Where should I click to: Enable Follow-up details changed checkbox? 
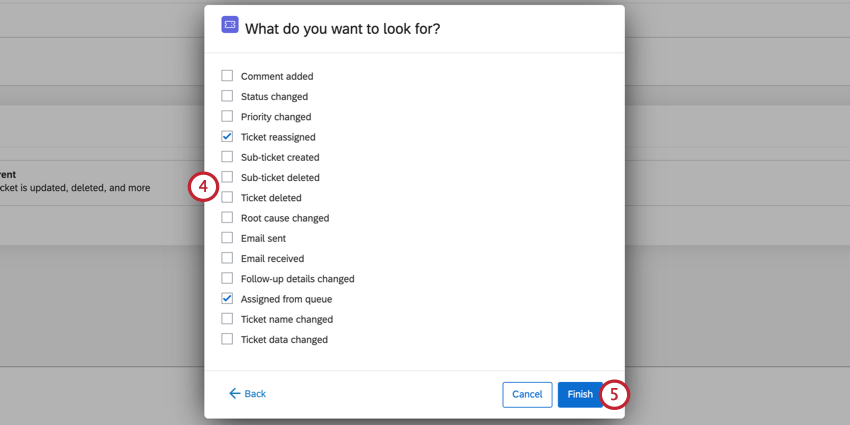[227, 278]
